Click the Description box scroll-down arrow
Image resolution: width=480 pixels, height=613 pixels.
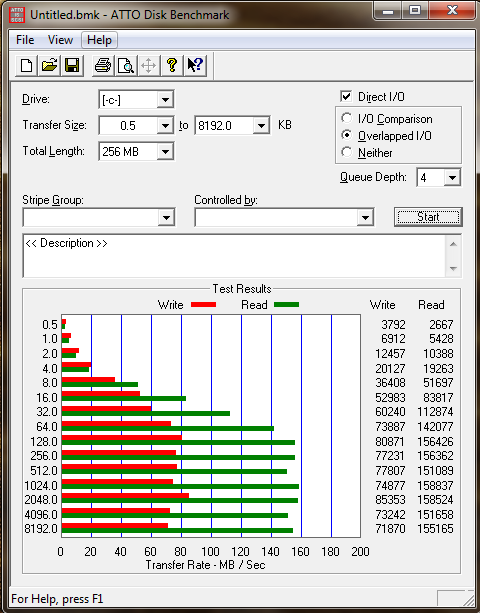453,269
